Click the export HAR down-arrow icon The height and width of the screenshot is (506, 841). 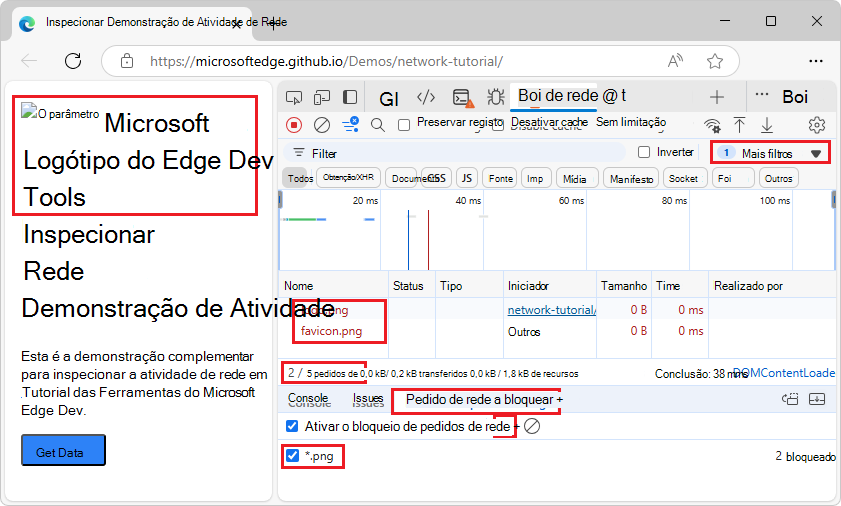(x=767, y=125)
